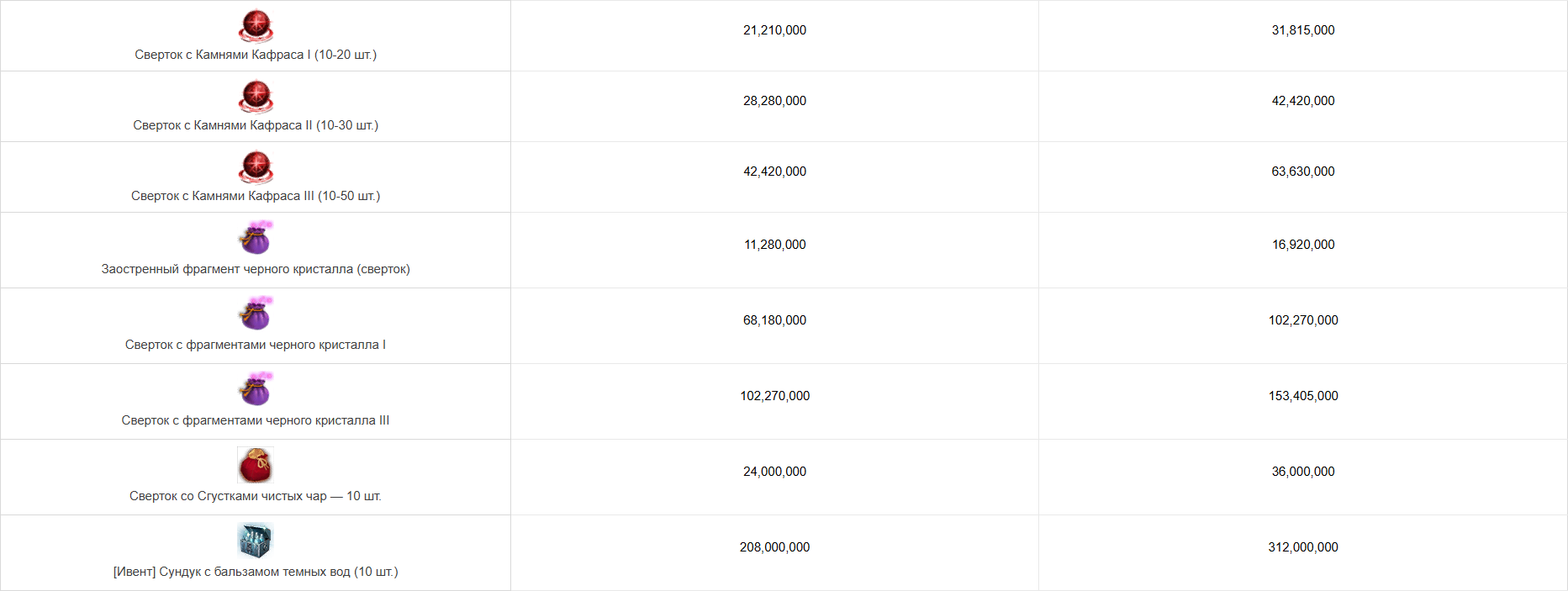The height and width of the screenshot is (591, 1568).
Task: Click the pouch icon for черного кристалла III
Action: coord(256,389)
